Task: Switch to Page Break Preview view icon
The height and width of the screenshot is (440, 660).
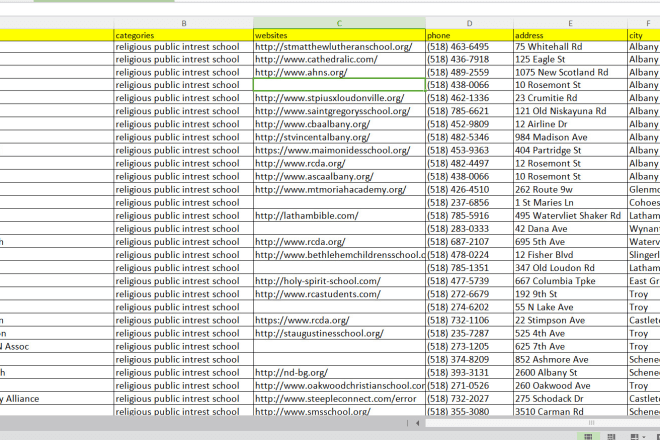Action: 611,436
